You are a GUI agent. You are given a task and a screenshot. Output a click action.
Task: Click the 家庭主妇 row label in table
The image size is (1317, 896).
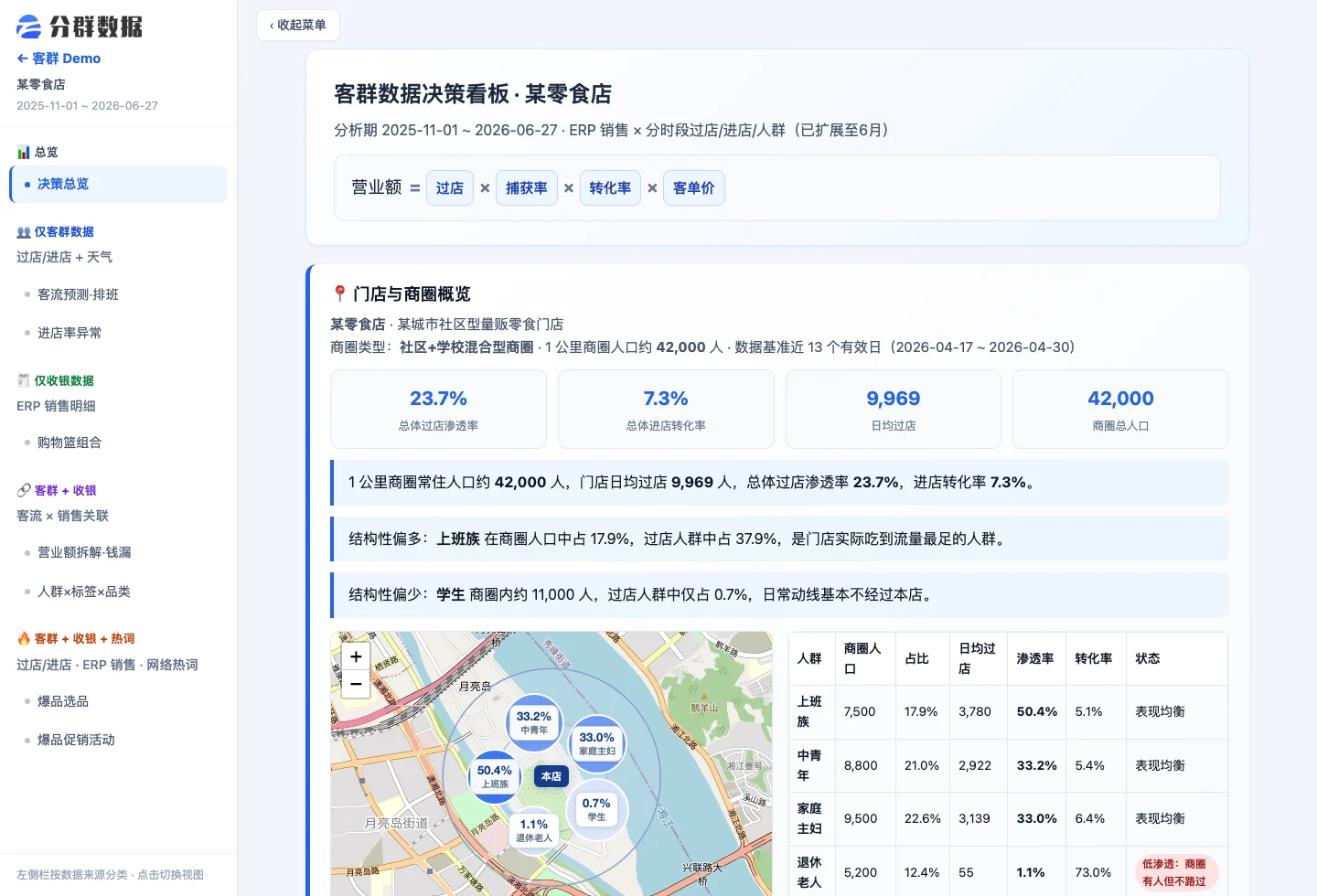[810, 818]
